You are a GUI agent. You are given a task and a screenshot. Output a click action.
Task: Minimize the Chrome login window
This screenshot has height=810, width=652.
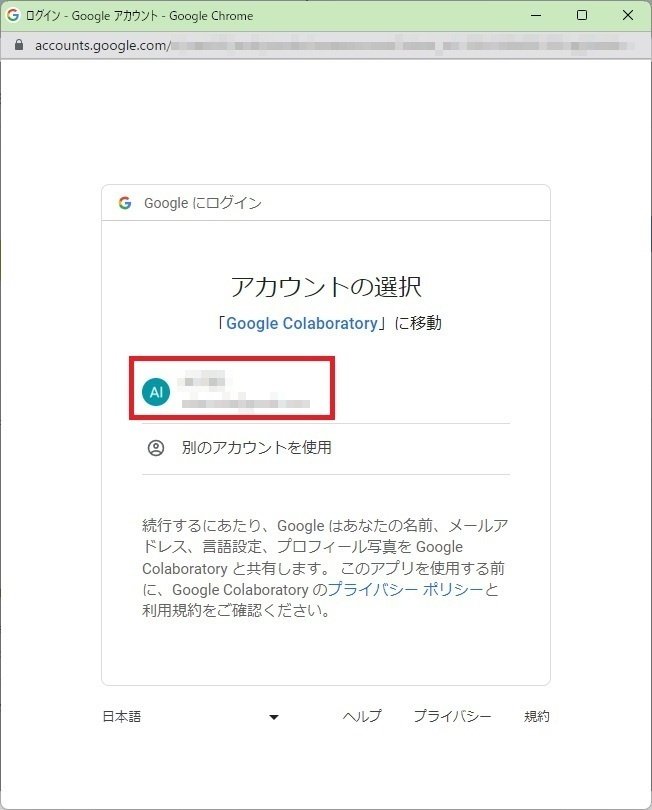coord(536,15)
